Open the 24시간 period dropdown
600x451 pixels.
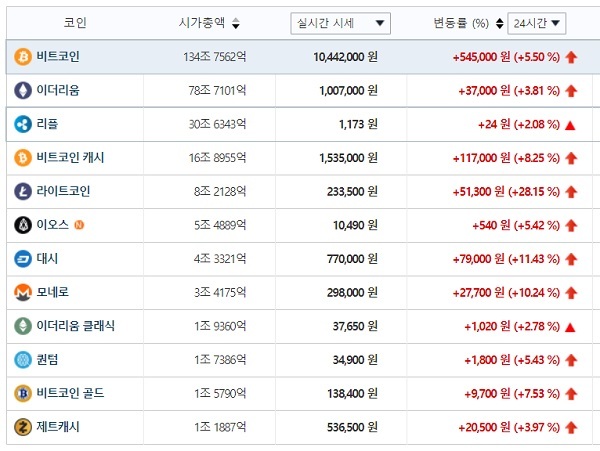[x=536, y=23]
